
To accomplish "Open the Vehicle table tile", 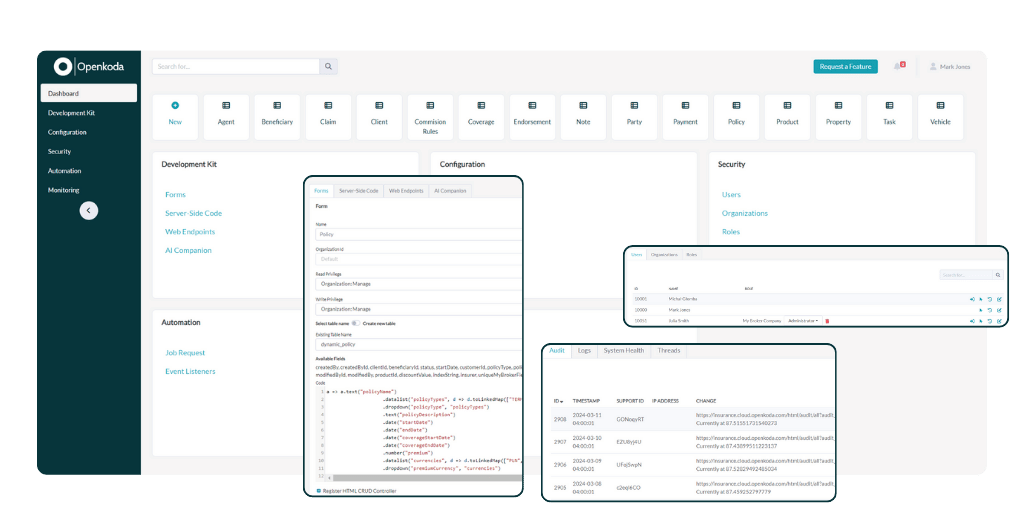I will click(x=940, y=117).
